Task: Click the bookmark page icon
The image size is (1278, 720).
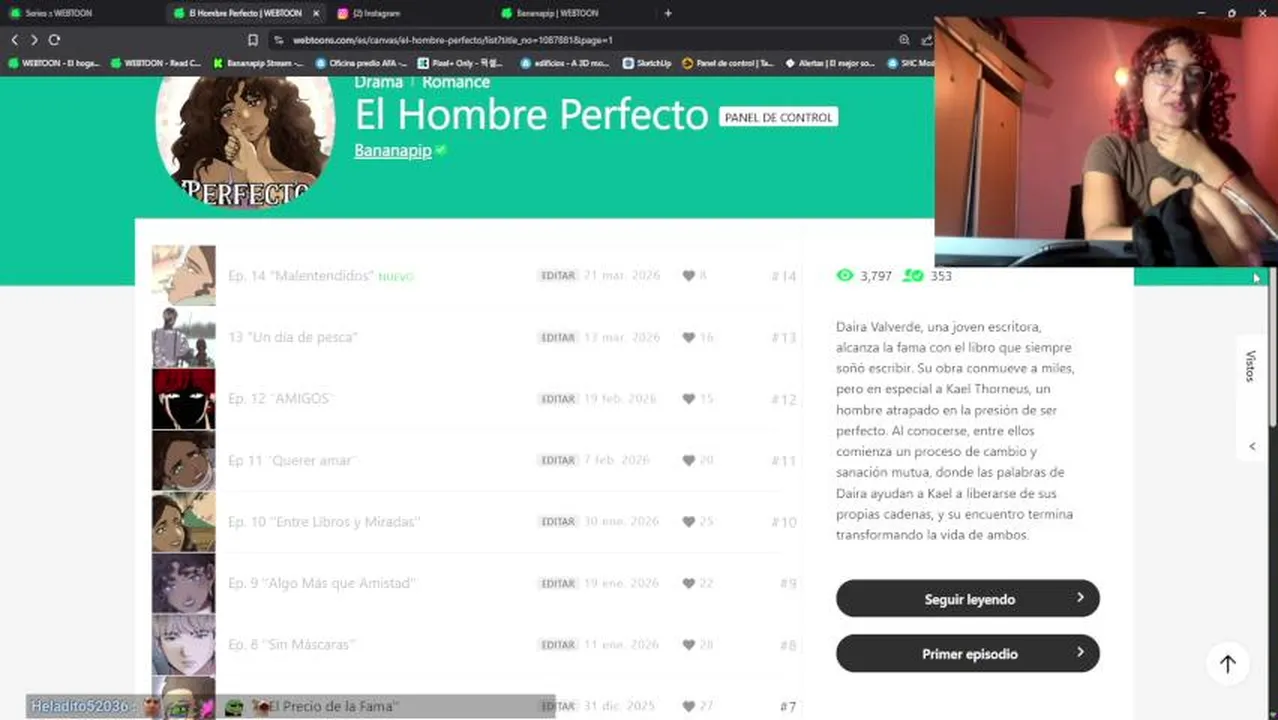Action: point(252,40)
